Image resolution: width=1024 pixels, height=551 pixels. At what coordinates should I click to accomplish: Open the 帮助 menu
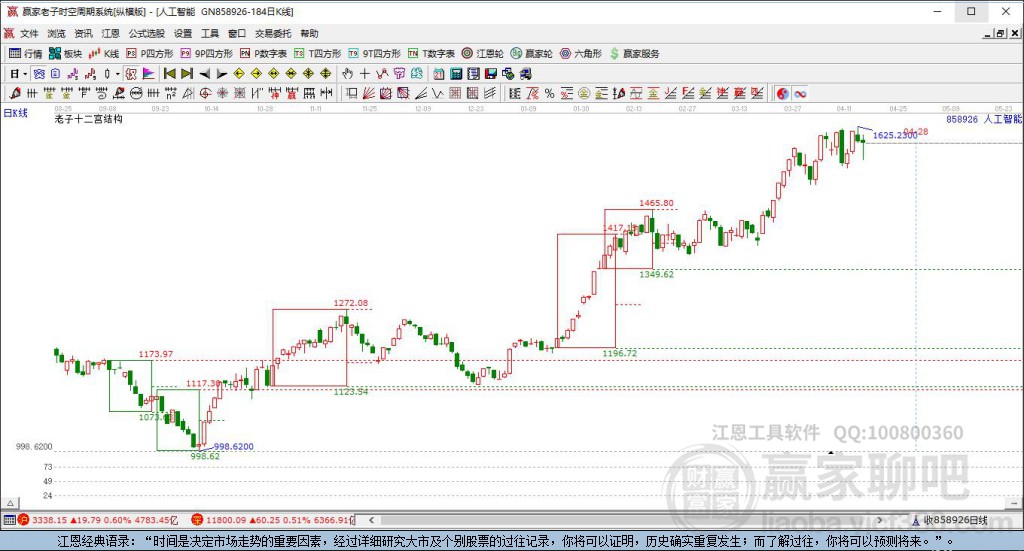coord(310,33)
